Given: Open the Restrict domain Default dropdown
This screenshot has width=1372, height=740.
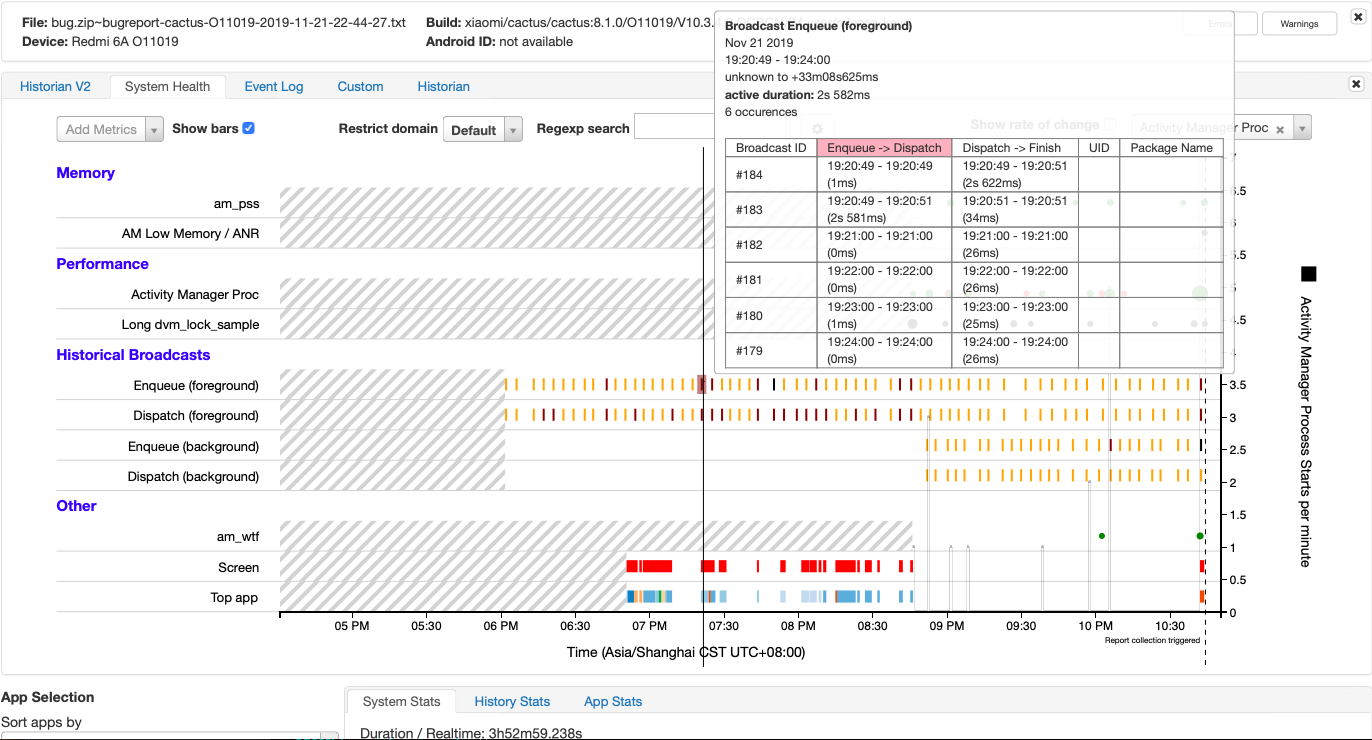Looking at the screenshot, I should [483, 130].
